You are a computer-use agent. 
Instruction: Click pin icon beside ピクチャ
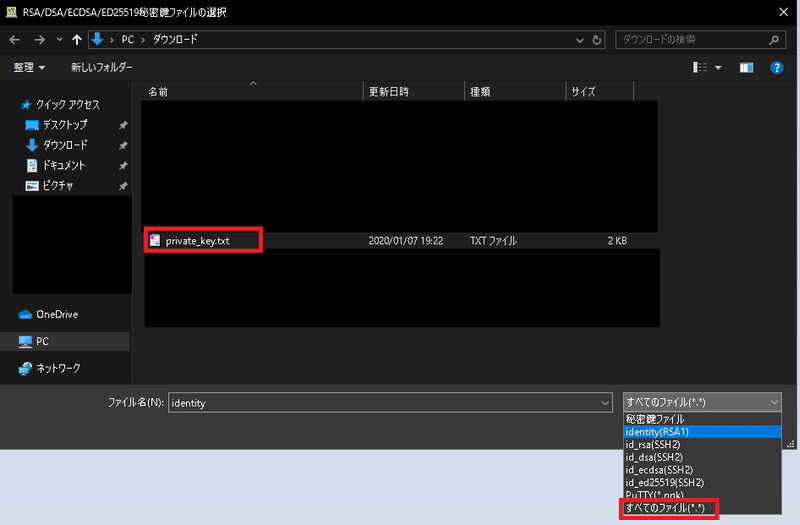pos(123,186)
